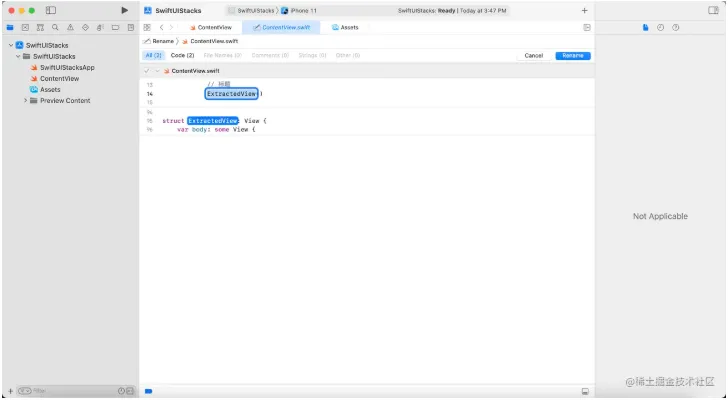
Task: Select the File inspector icon
Action: (645, 27)
